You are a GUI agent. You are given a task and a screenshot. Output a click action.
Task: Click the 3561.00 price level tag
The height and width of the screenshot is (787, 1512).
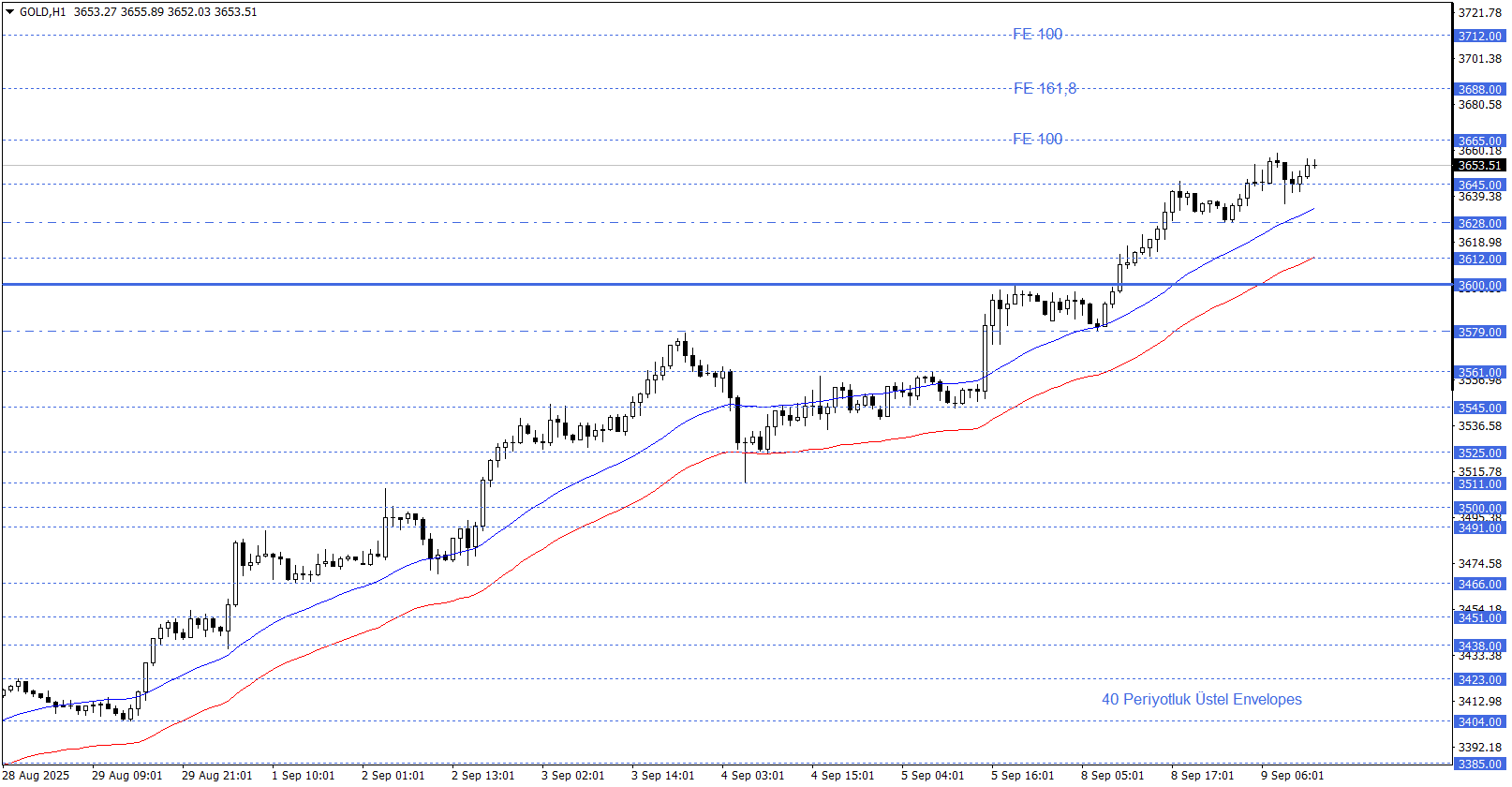1480,372
